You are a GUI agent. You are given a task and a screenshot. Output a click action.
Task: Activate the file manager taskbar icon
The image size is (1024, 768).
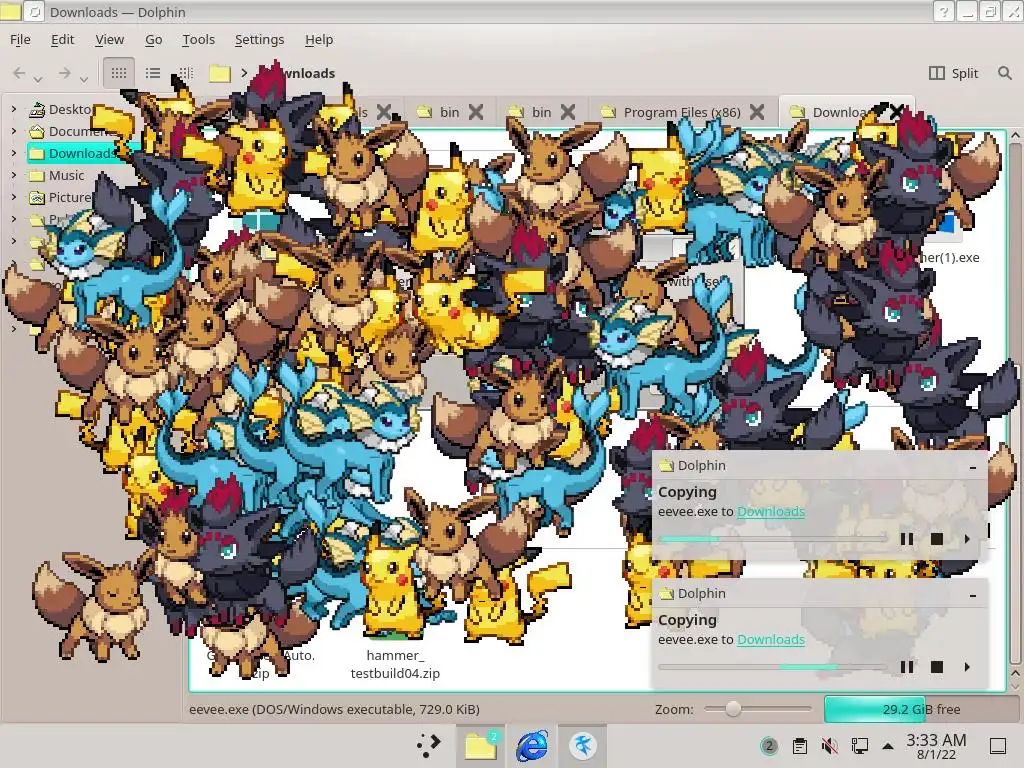pyautogui.click(x=480, y=745)
